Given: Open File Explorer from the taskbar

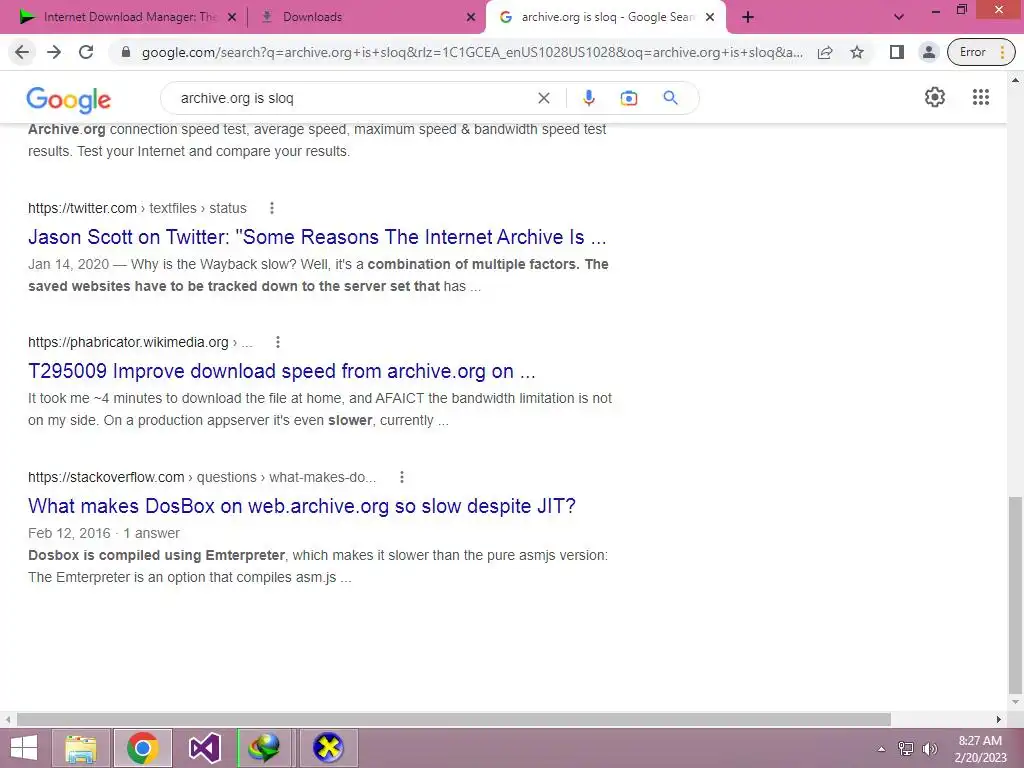Looking at the screenshot, I should point(81,748).
